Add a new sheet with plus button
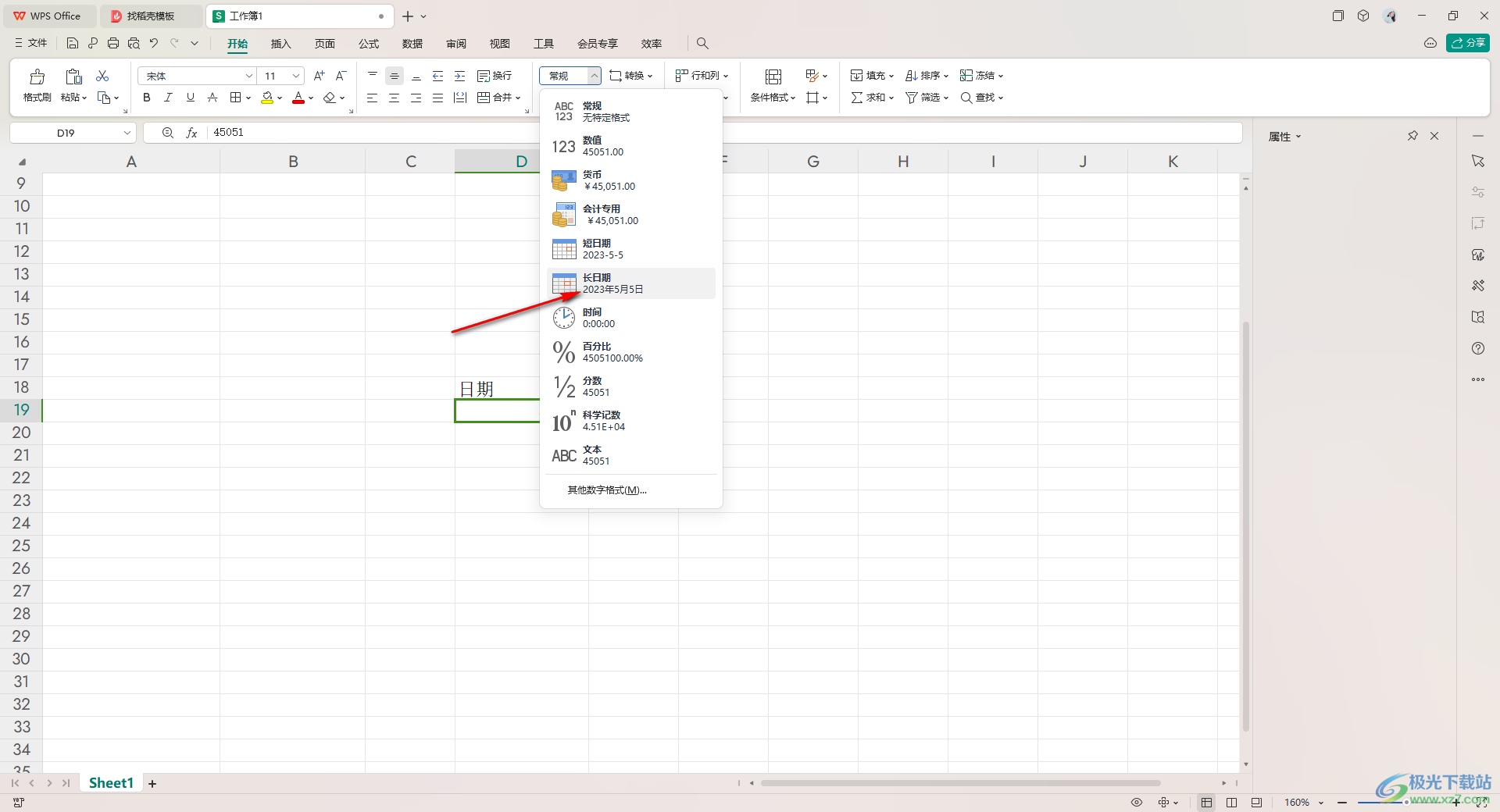The image size is (1500, 812). [152, 784]
